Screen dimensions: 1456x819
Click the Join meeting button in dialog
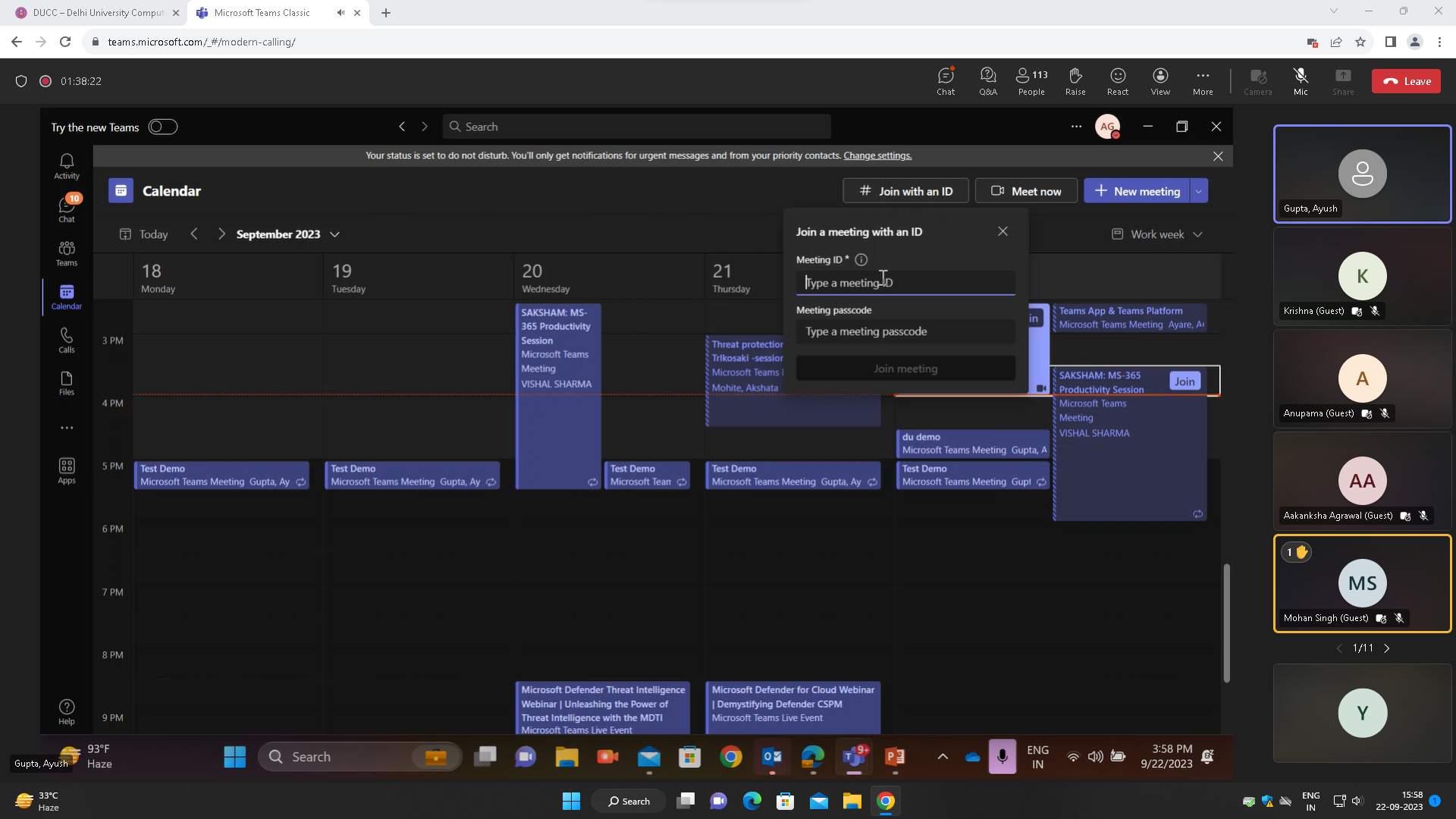point(905,369)
